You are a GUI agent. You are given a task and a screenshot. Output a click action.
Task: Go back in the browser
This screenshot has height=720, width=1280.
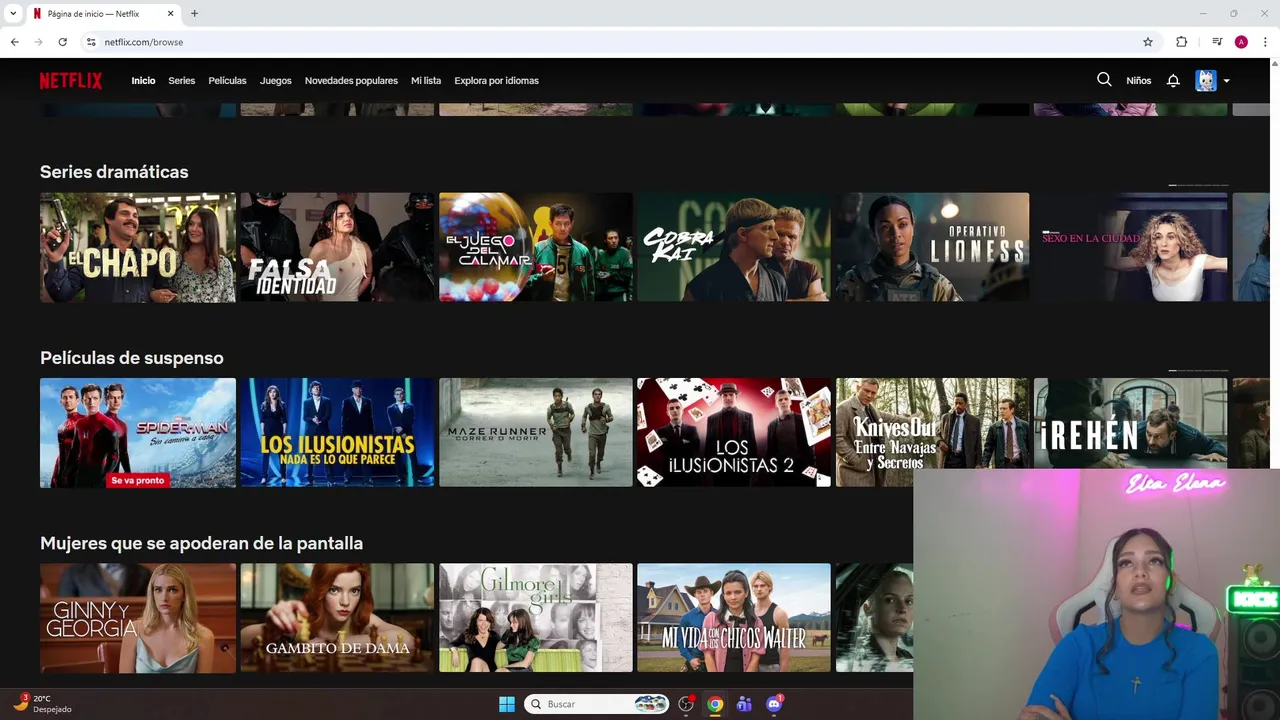(15, 42)
